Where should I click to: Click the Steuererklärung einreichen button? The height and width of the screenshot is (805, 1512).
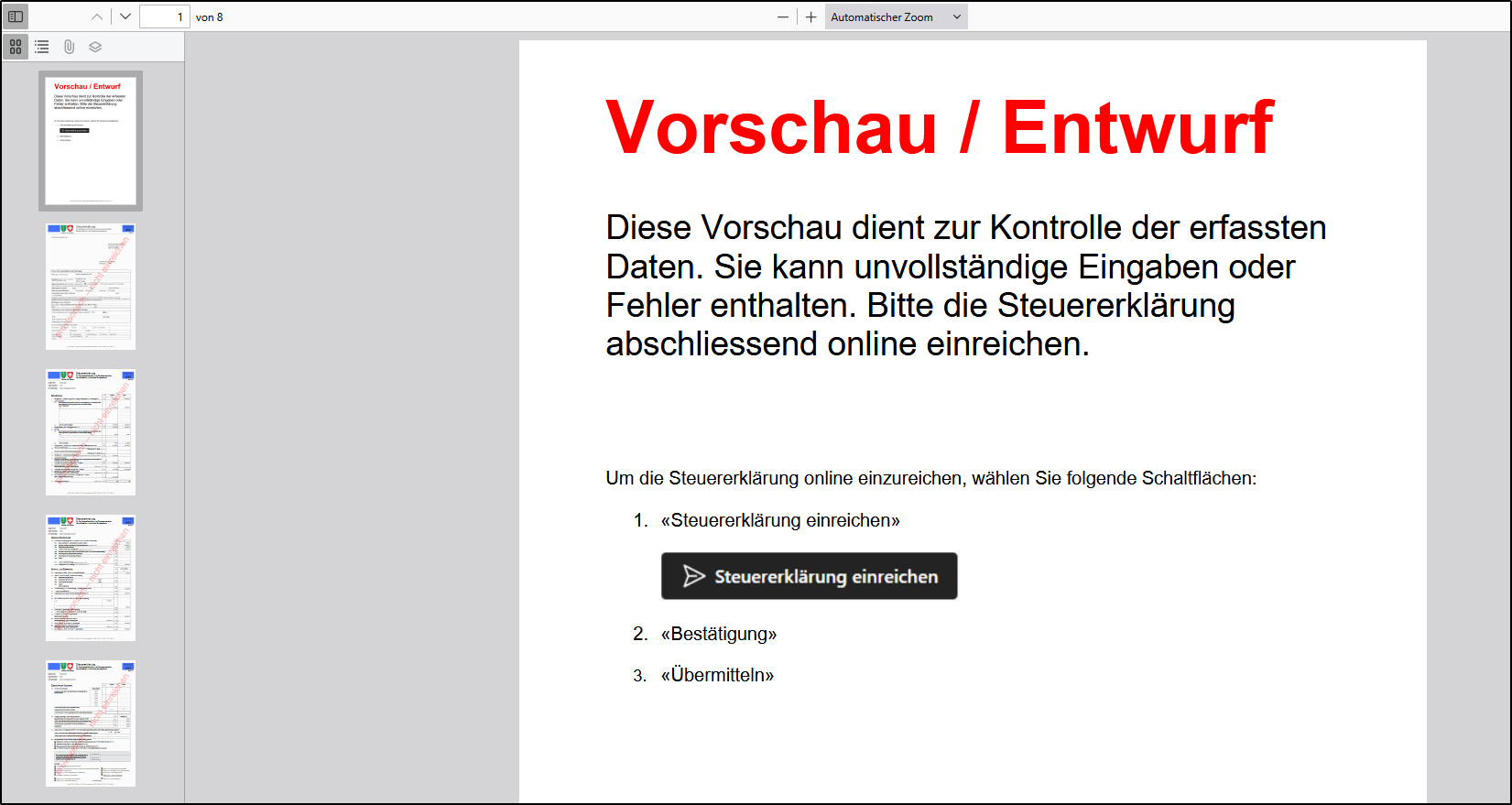coord(809,576)
